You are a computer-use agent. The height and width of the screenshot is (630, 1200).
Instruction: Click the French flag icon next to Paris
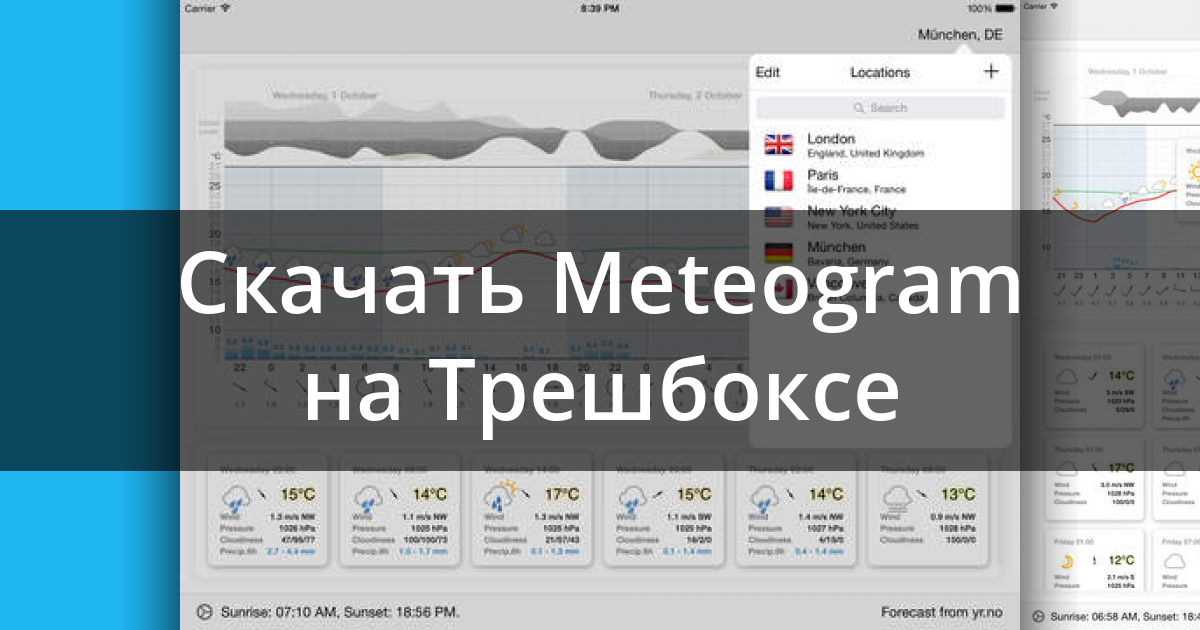click(x=778, y=181)
